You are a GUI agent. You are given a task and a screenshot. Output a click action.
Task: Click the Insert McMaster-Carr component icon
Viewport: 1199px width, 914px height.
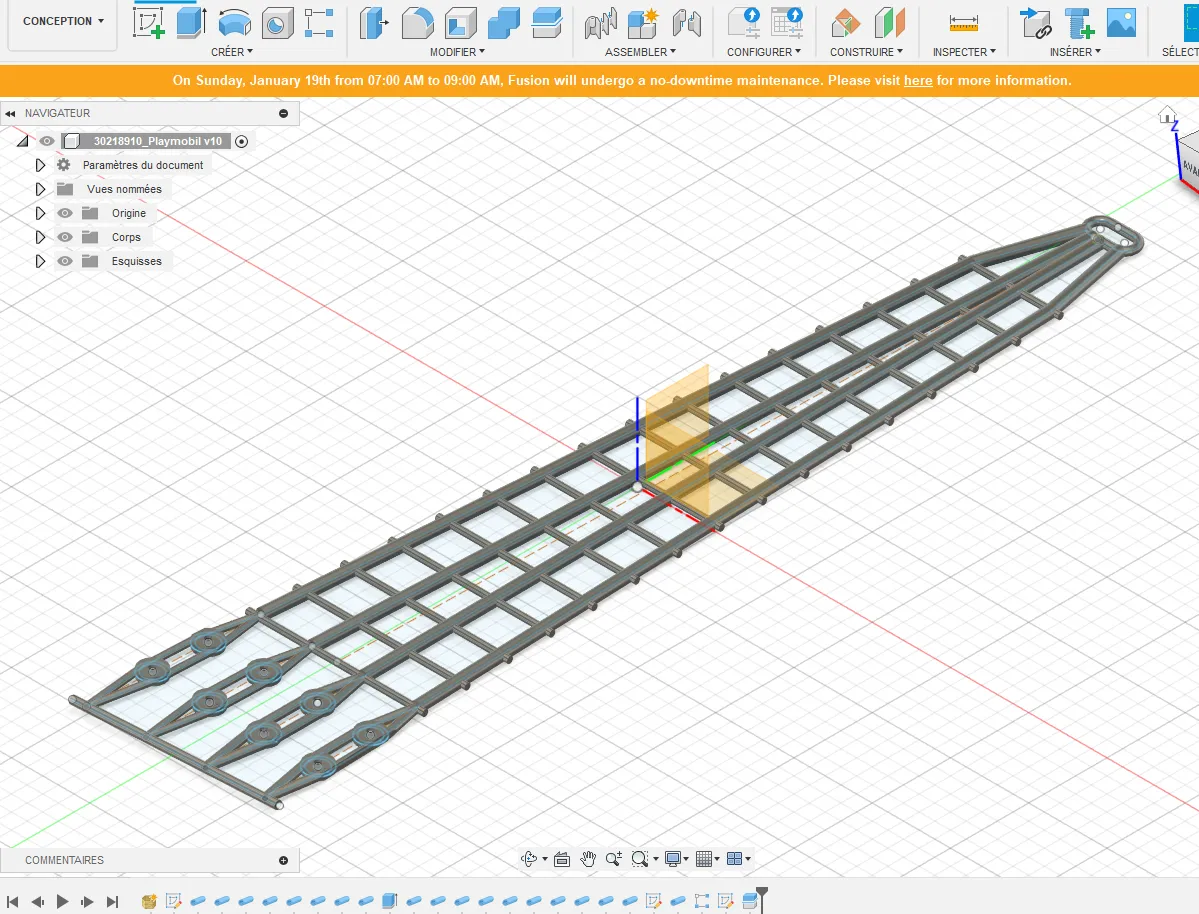(1079, 23)
